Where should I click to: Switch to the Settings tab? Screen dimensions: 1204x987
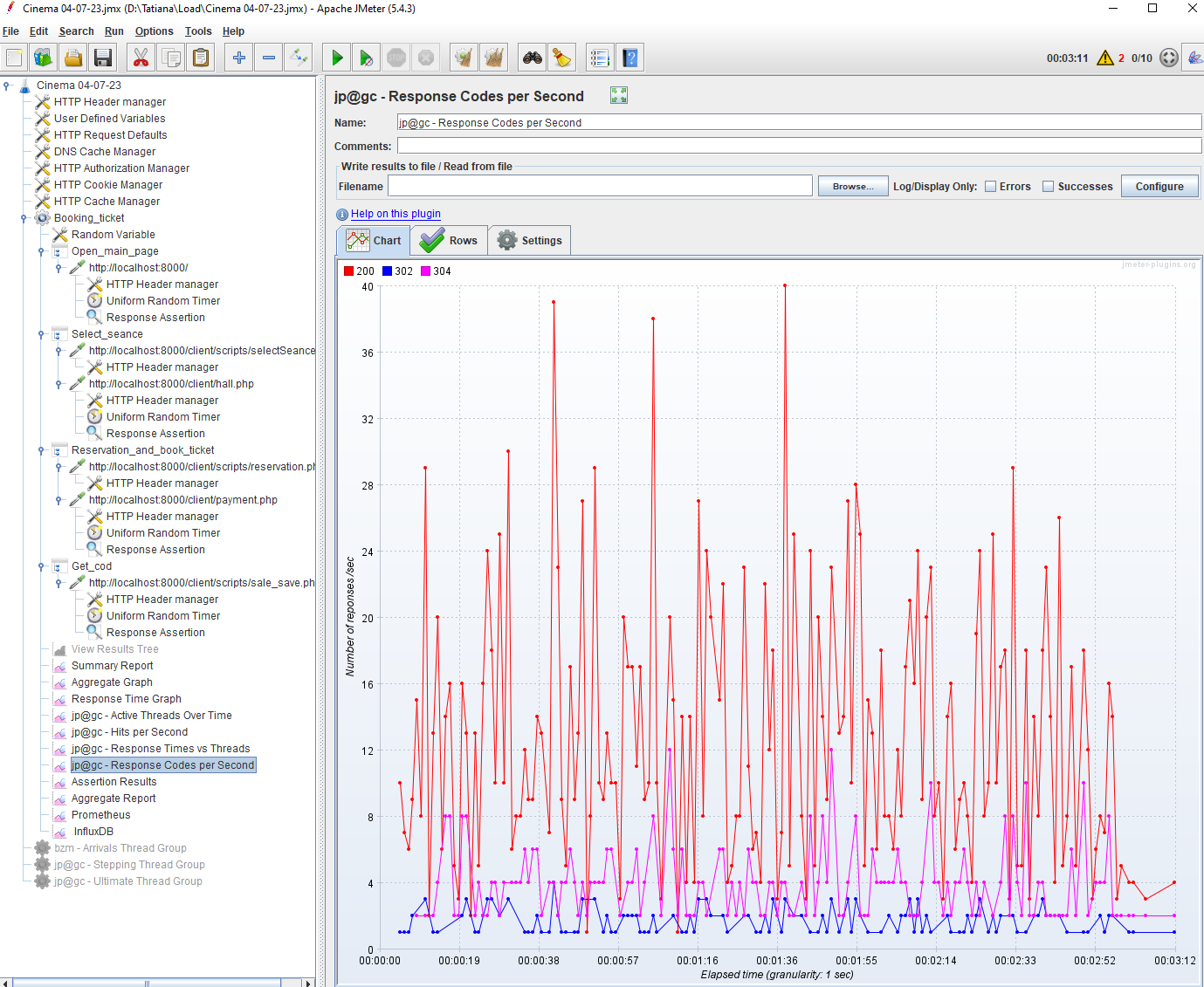tap(530, 241)
